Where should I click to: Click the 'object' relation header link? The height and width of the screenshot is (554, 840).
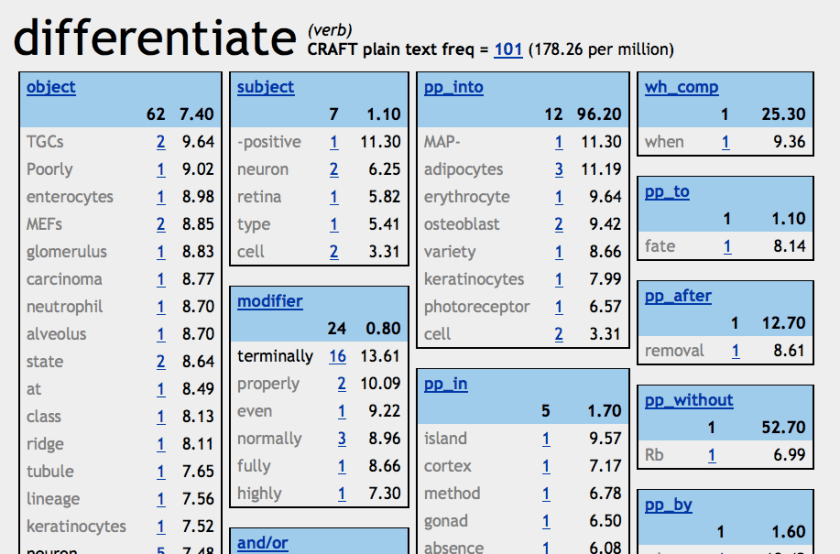(51, 87)
